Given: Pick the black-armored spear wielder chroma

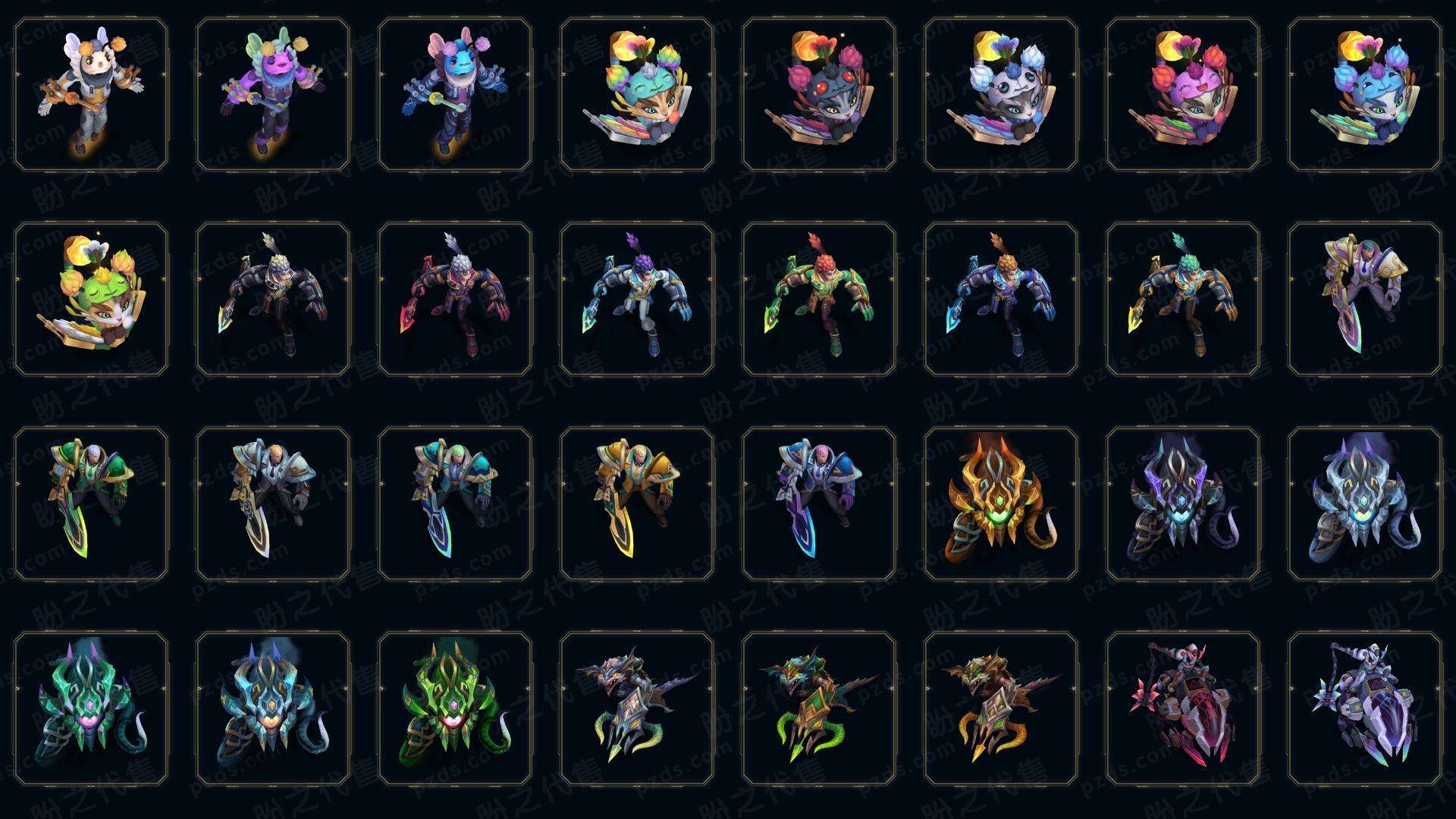Looking at the screenshot, I should point(273,299).
